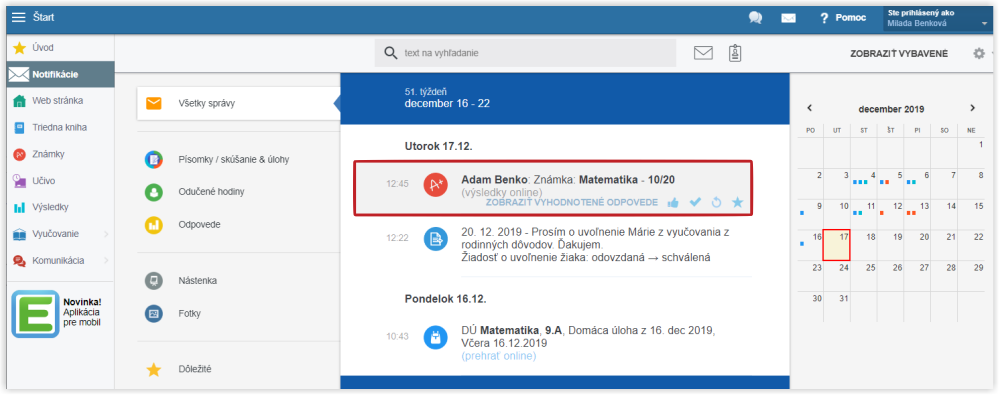Viewport: 999px width, 395px height.
Task: Click ZOBRAZIŤ VYHODNOTENÉ ODPOVEDE link
Action: (571, 203)
